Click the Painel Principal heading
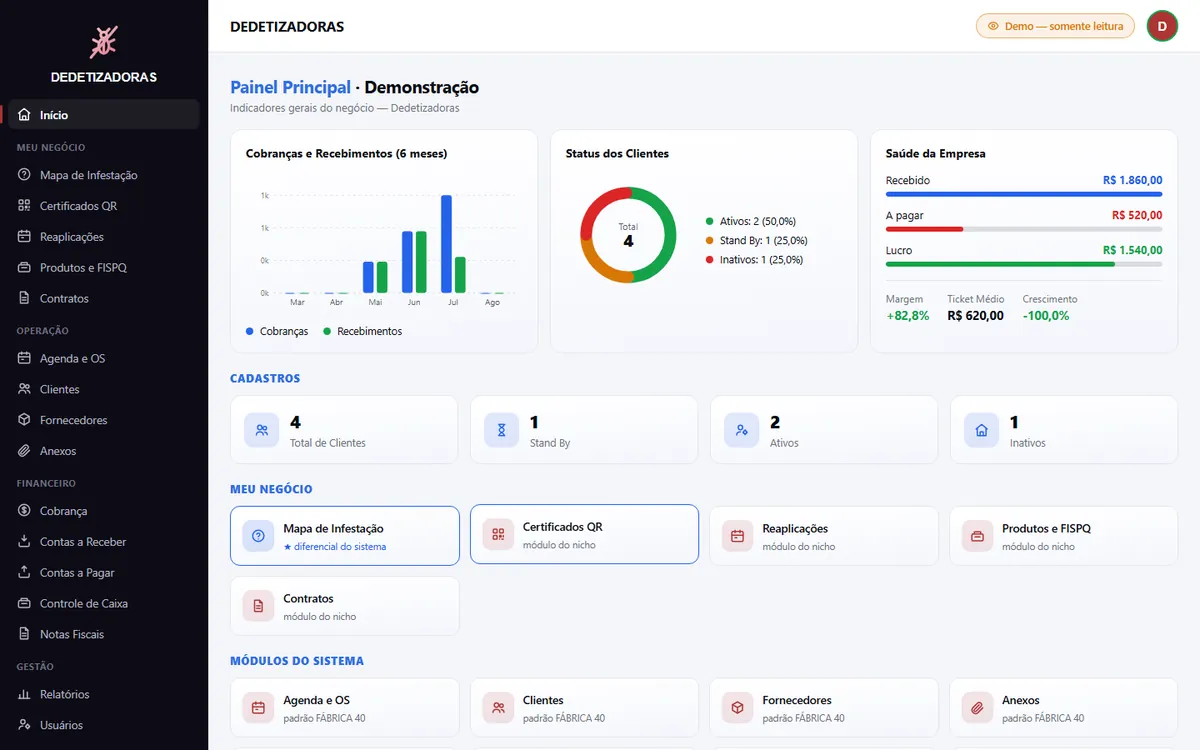The width and height of the screenshot is (1200, 750). point(290,88)
